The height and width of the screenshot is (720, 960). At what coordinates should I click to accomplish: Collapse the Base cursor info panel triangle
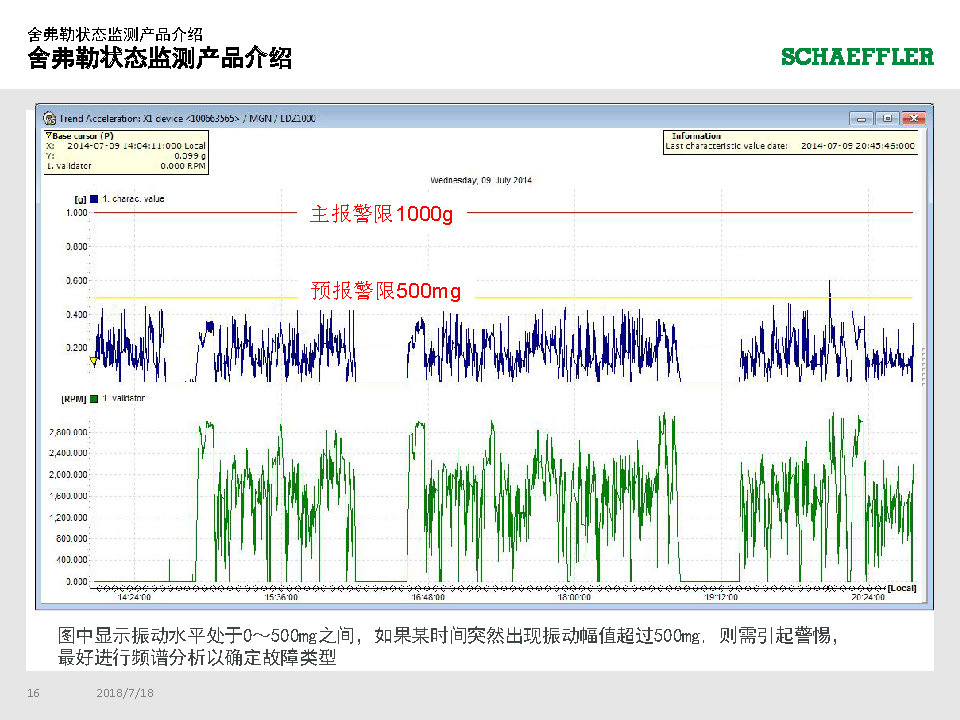pyautogui.click(x=48, y=135)
